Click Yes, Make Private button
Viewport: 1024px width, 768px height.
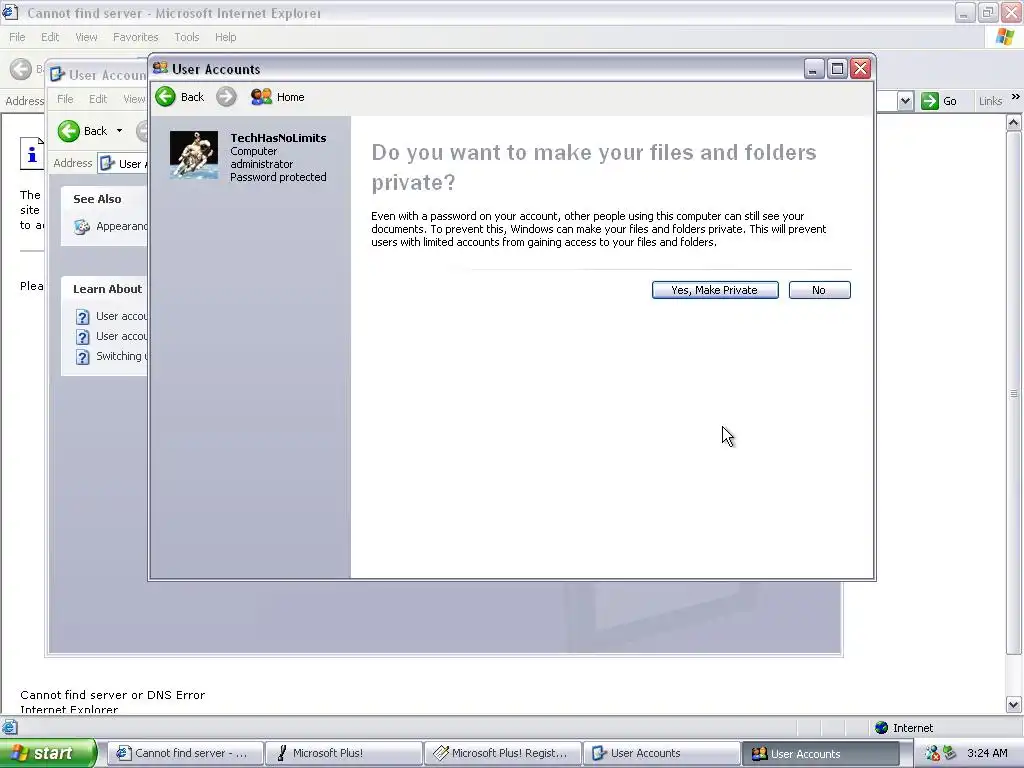click(x=714, y=290)
